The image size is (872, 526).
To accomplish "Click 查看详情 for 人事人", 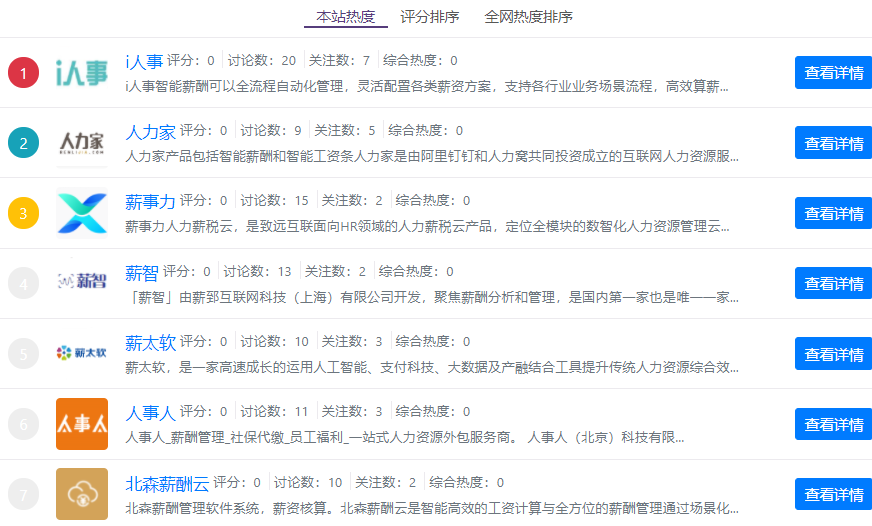I will tap(833, 424).
